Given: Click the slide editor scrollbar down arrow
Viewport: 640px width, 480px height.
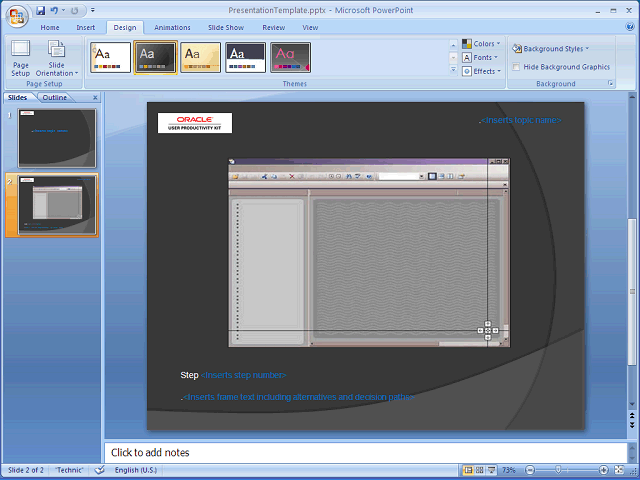Looking at the screenshot, I should coord(632,404).
